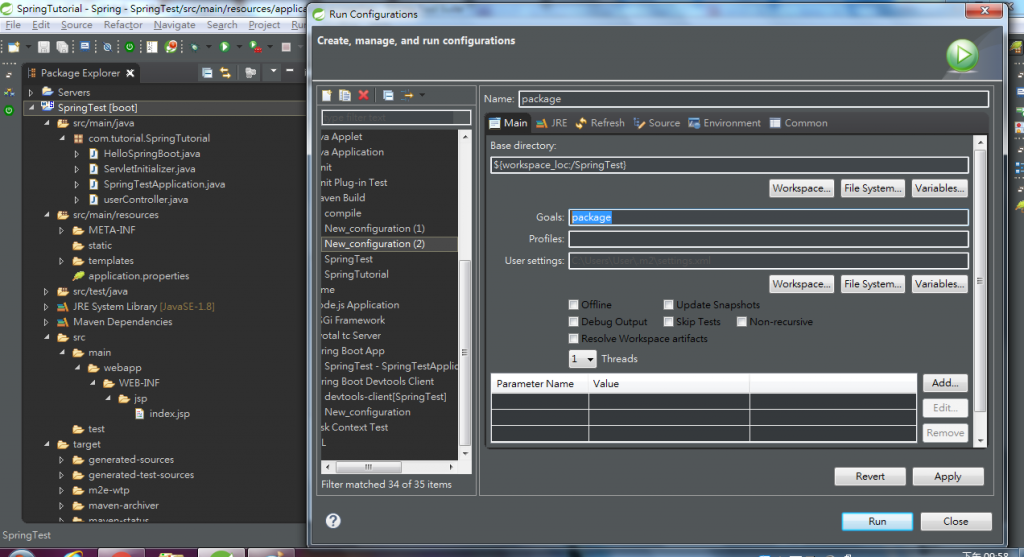
Task: Click the skip all breakpoints toolbar icon
Action: pos(108,47)
